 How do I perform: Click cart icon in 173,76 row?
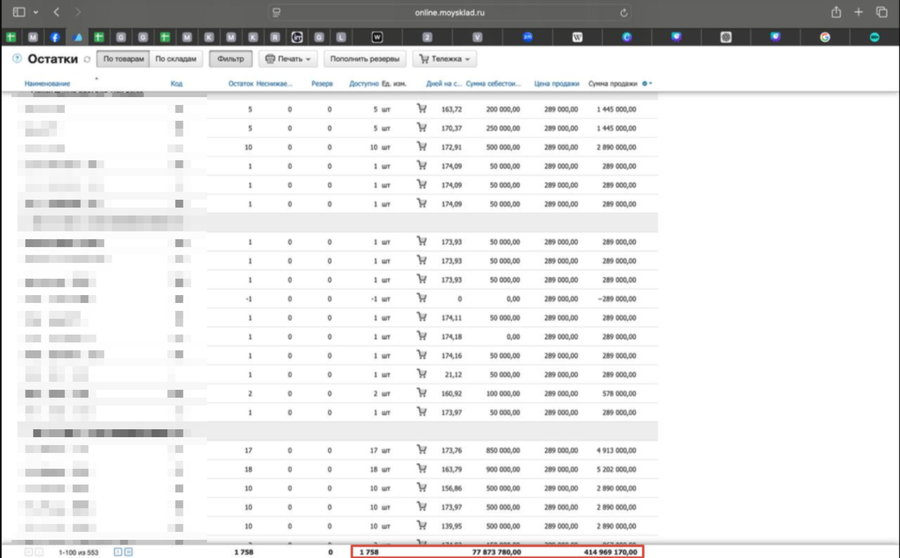[x=422, y=450]
